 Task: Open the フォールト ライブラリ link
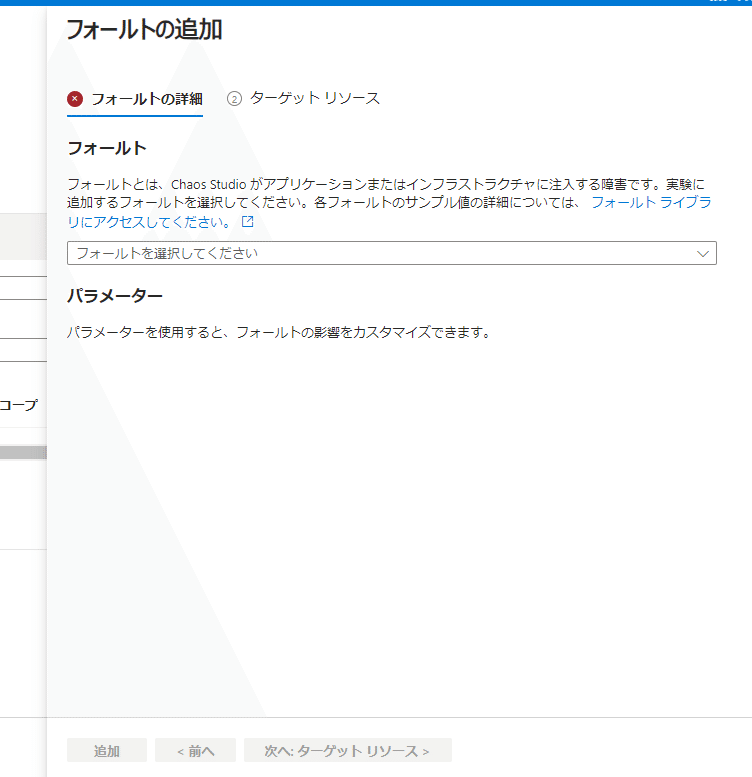coord(651,202)
